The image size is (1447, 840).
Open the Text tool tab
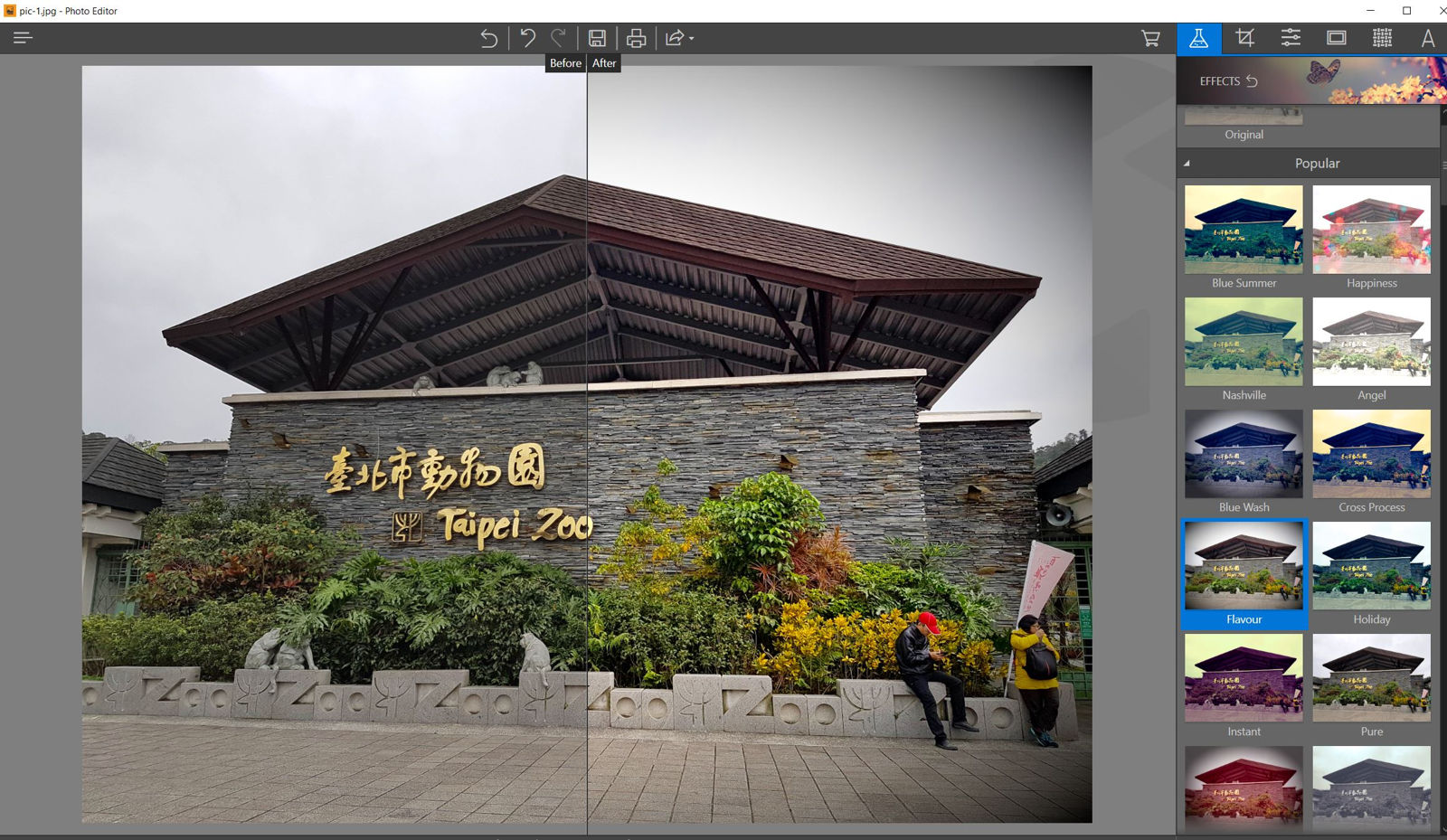1427,38
